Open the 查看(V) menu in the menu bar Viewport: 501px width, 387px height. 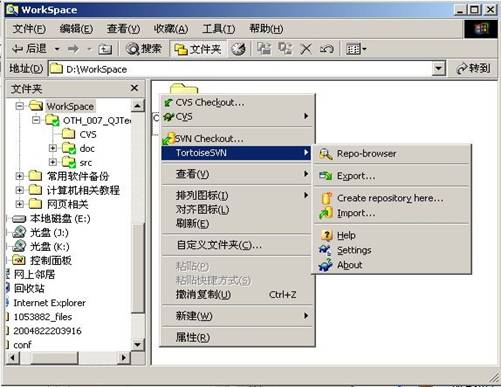(x=123, y=29)
